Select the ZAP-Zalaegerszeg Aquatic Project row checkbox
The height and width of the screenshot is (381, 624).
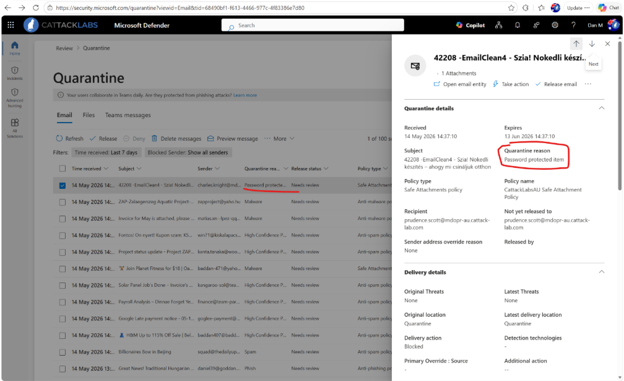coord(62,202)
